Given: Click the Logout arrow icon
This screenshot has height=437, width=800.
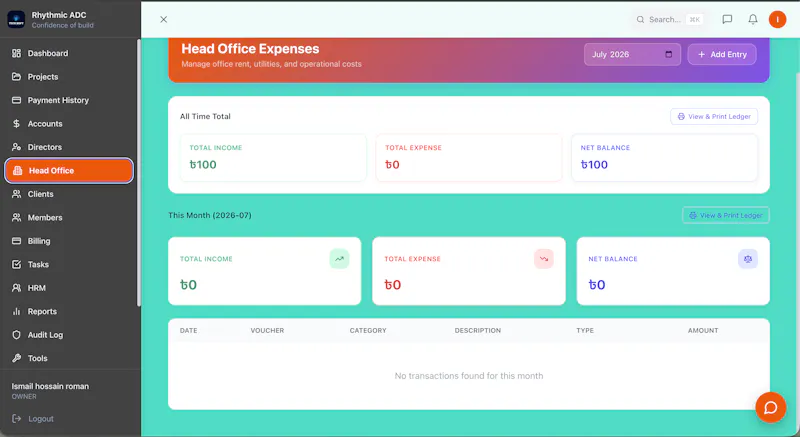Looking at the screenshot, I should [x=16, y=419].
